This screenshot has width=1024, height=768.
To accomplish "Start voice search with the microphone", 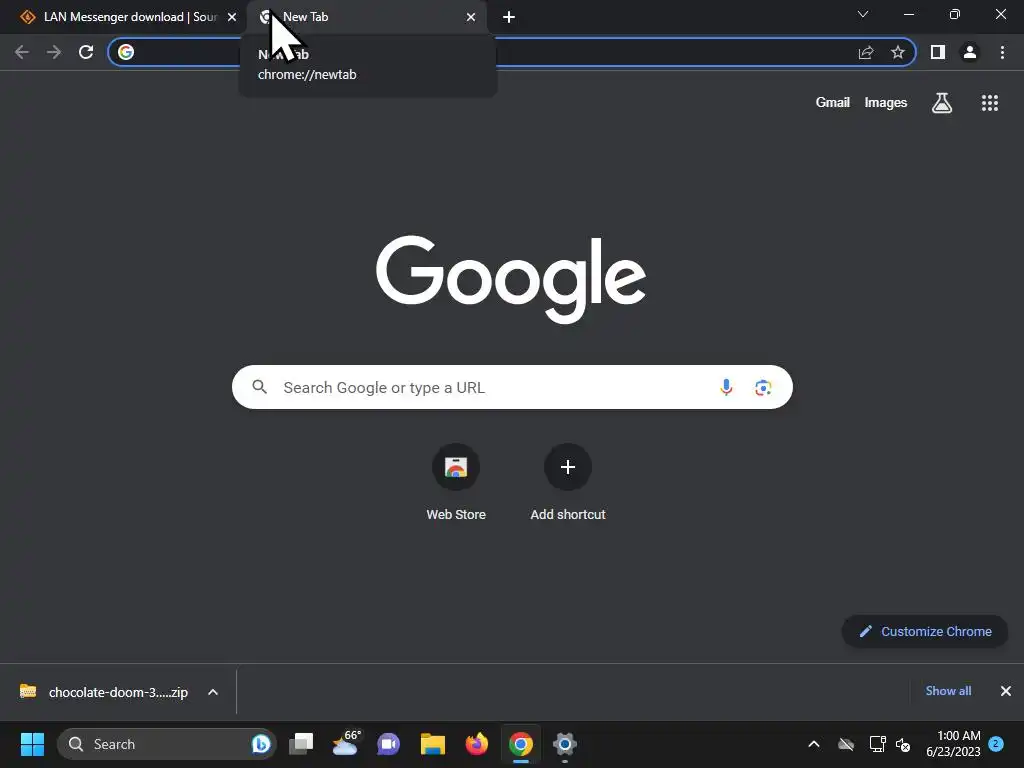I will pyautogui.click(x=726, y=387).
